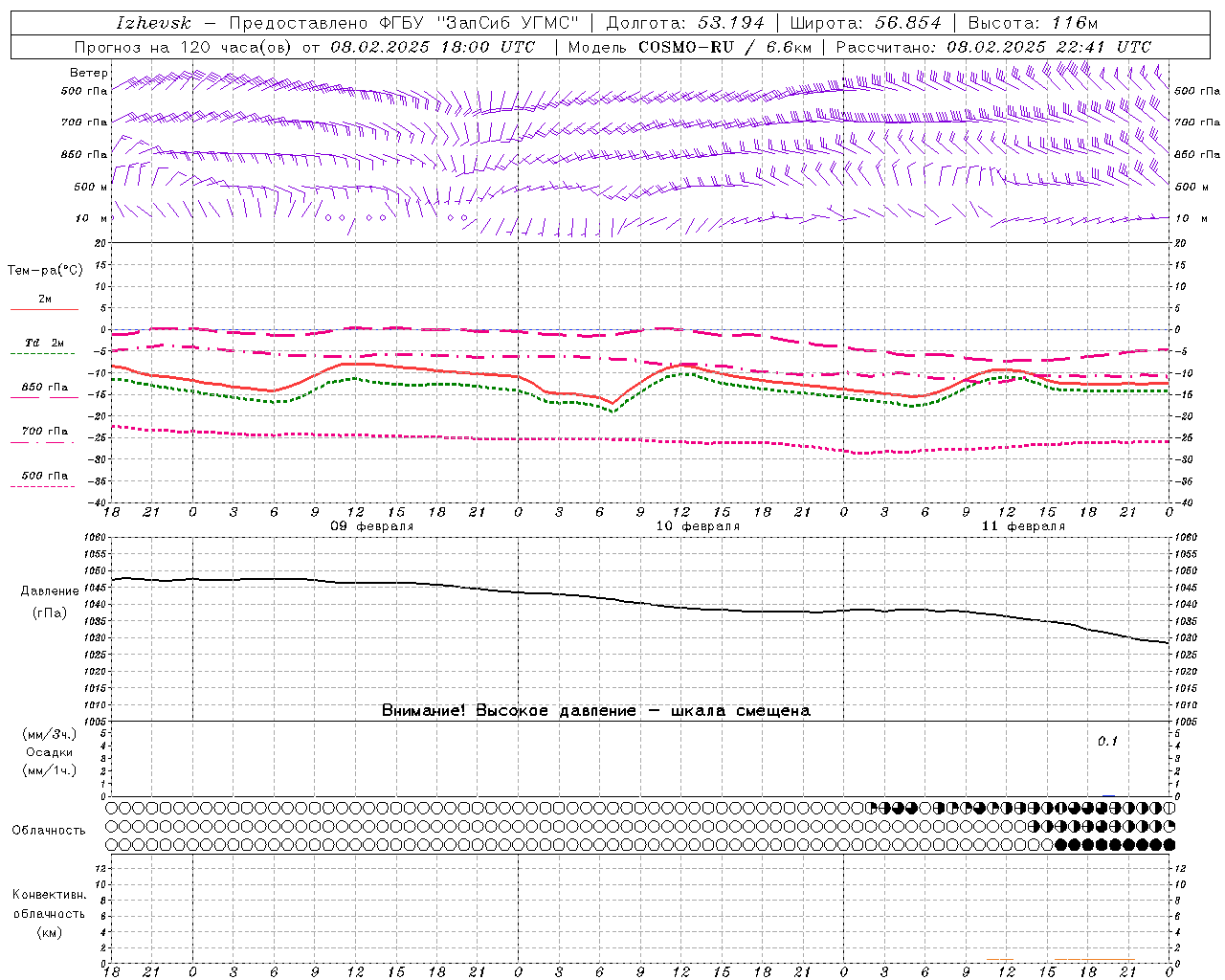The image size is (1225, 980).
Task: Click the forecast start time 08.02.2025 18:00 UTC
Action: click(432, 47)
